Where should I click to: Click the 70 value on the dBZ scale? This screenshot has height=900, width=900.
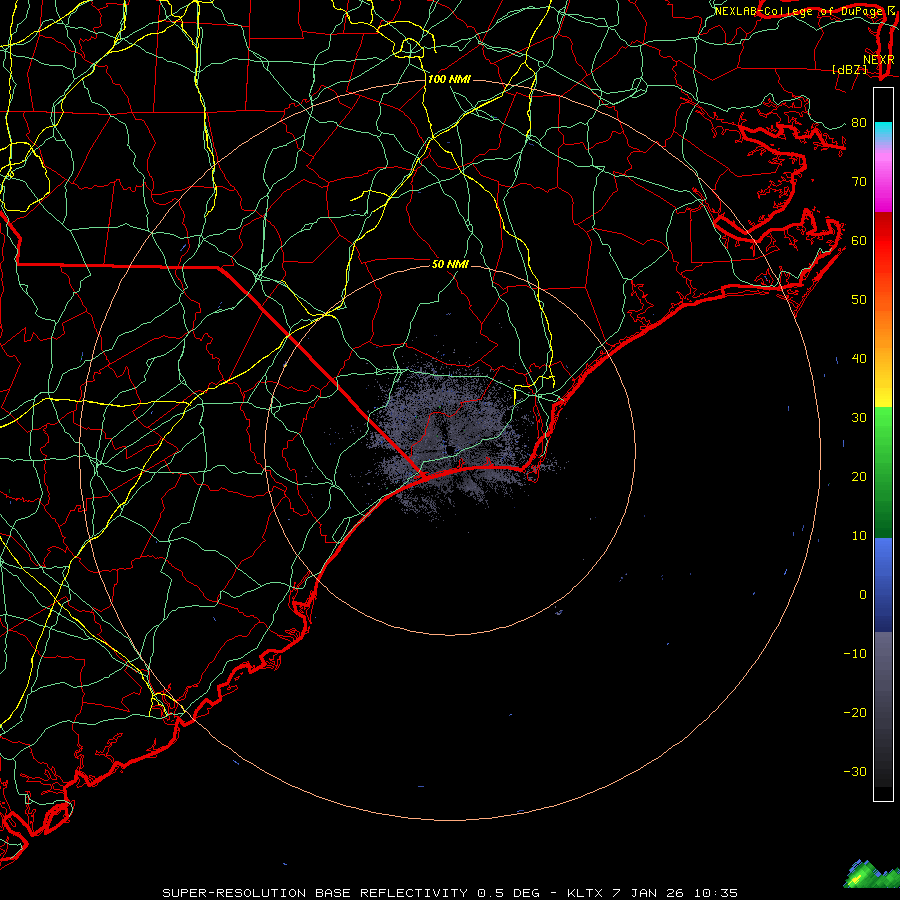[x=859, y=181]
